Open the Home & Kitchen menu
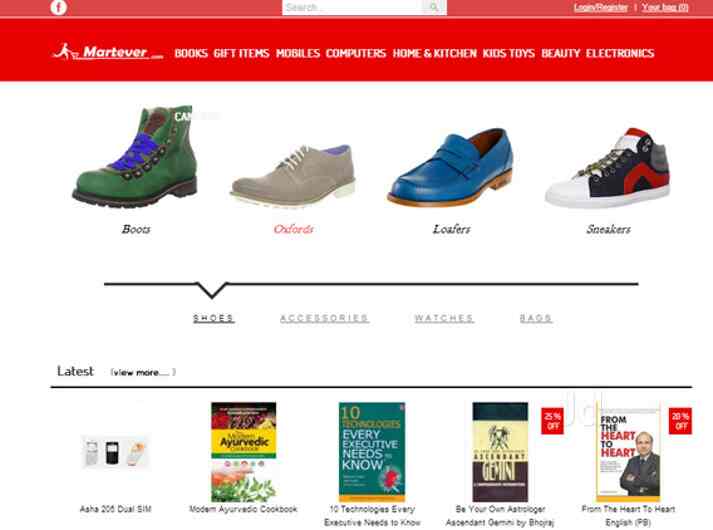The image size is (713, 530). click(434, 53)
